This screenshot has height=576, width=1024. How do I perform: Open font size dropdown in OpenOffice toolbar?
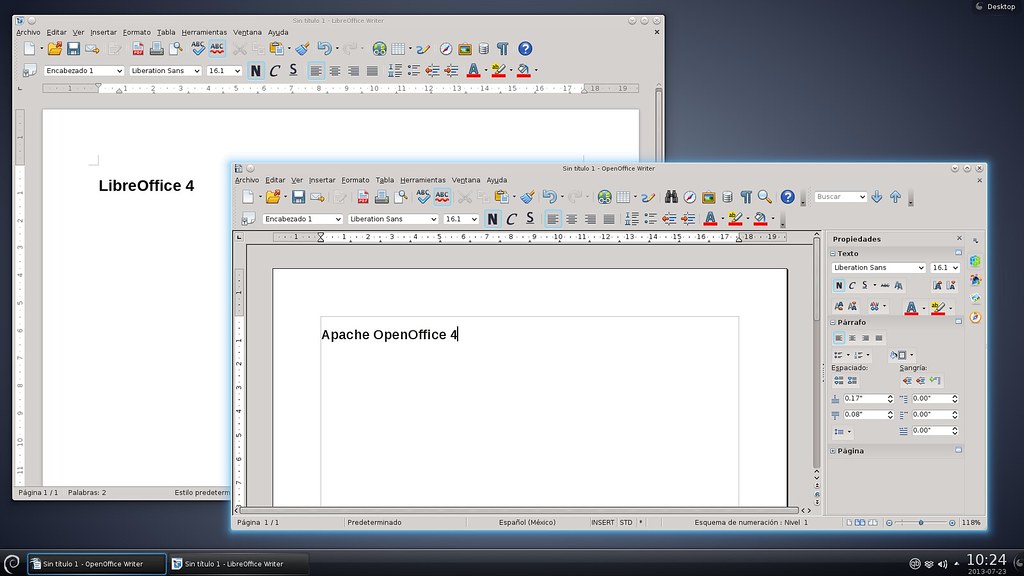tap(474, 219)
